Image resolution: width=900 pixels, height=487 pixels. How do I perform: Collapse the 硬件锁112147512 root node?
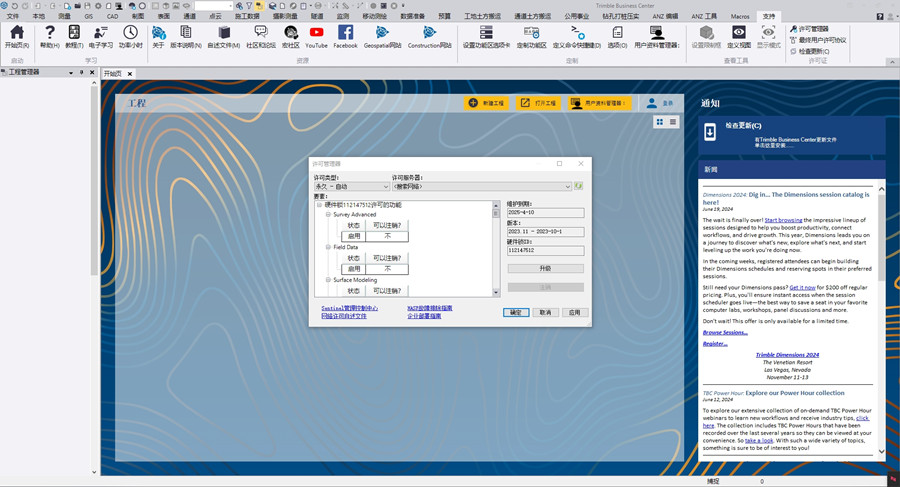pyautogui.click(x=319, y=204)
